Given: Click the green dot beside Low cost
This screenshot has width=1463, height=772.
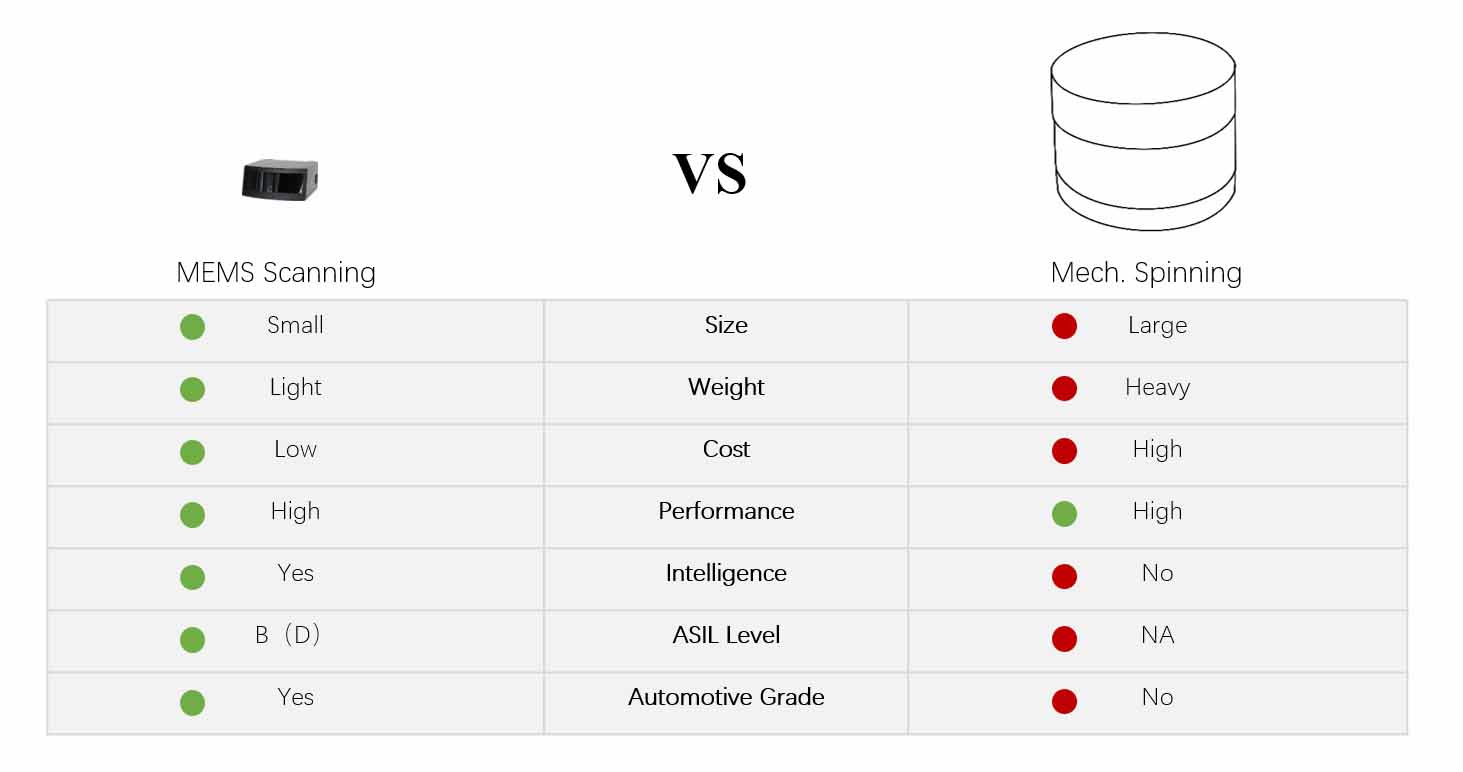Looking at the screenshot, I should tap(193, 452).
